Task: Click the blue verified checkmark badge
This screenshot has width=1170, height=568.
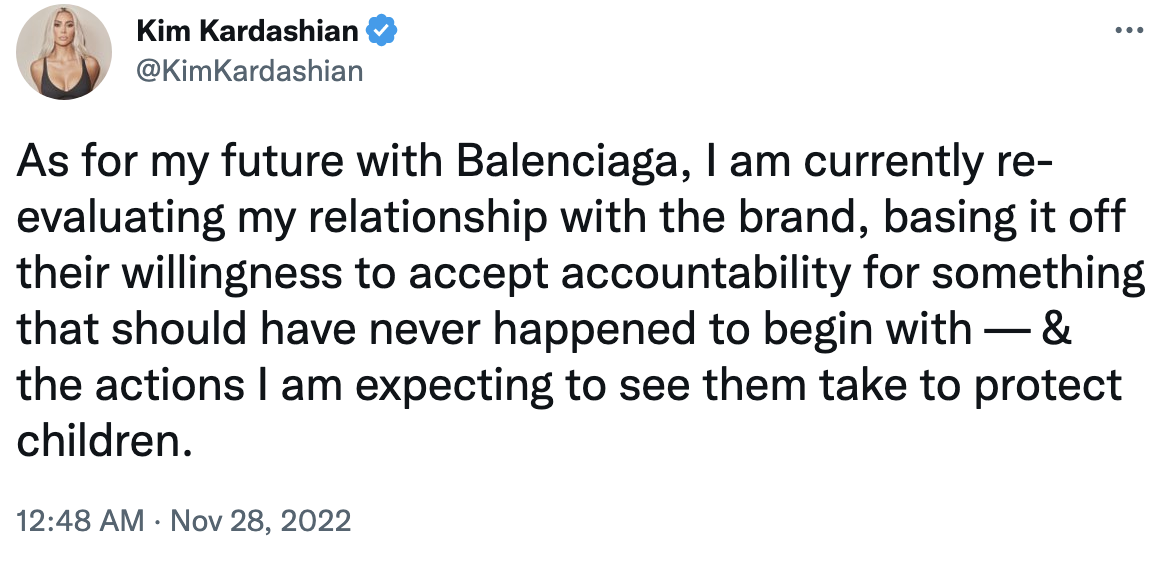Action: click(x=381, y=31)
